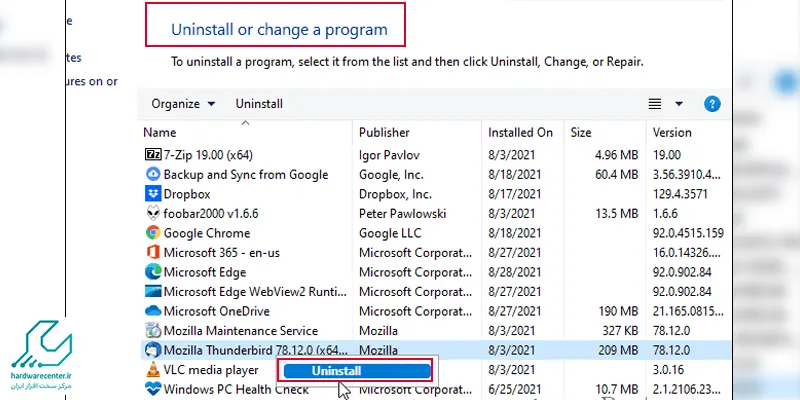Choose Uninstall from the context menu
This screenshot has width=800, height=400.
coord(356,371)
